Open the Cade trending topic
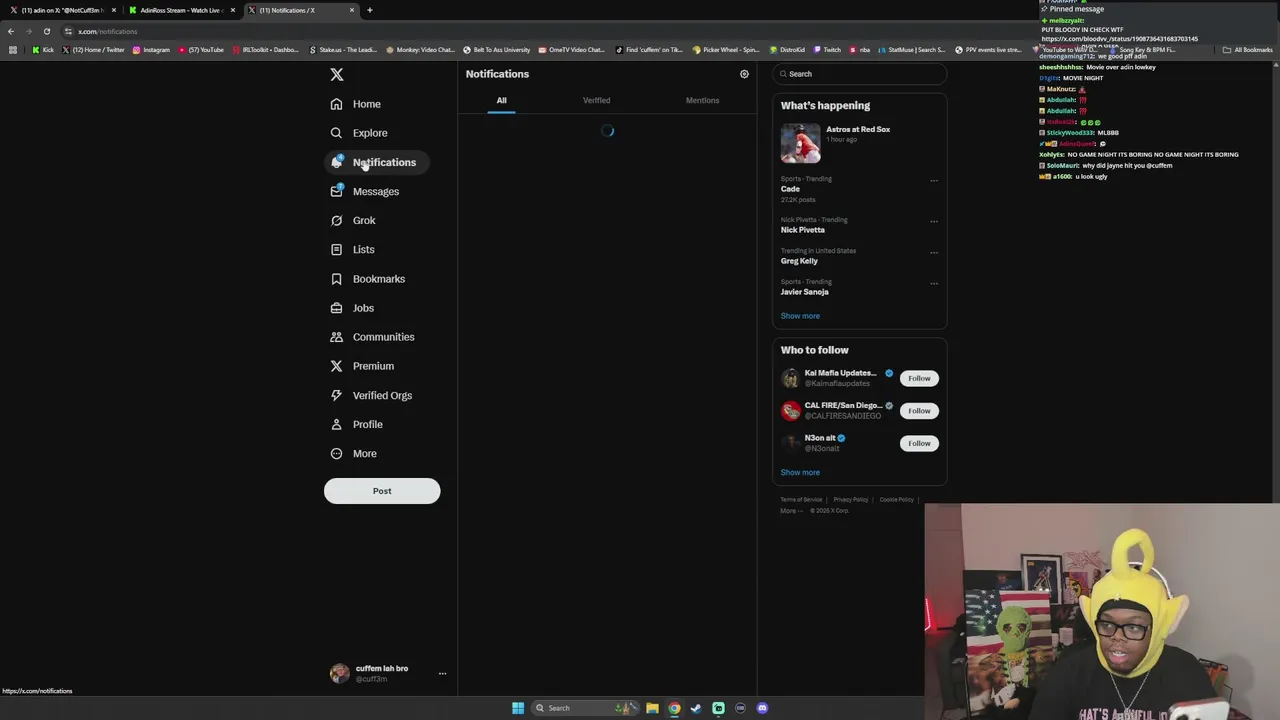Viewport: 1280px width, 720px height. tap(790, 189)
